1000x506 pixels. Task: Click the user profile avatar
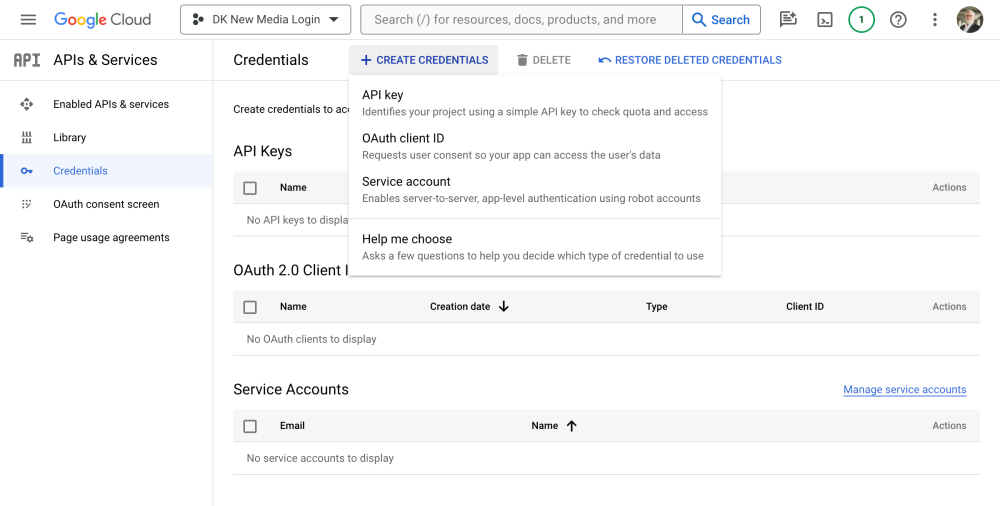pos(969,20)
